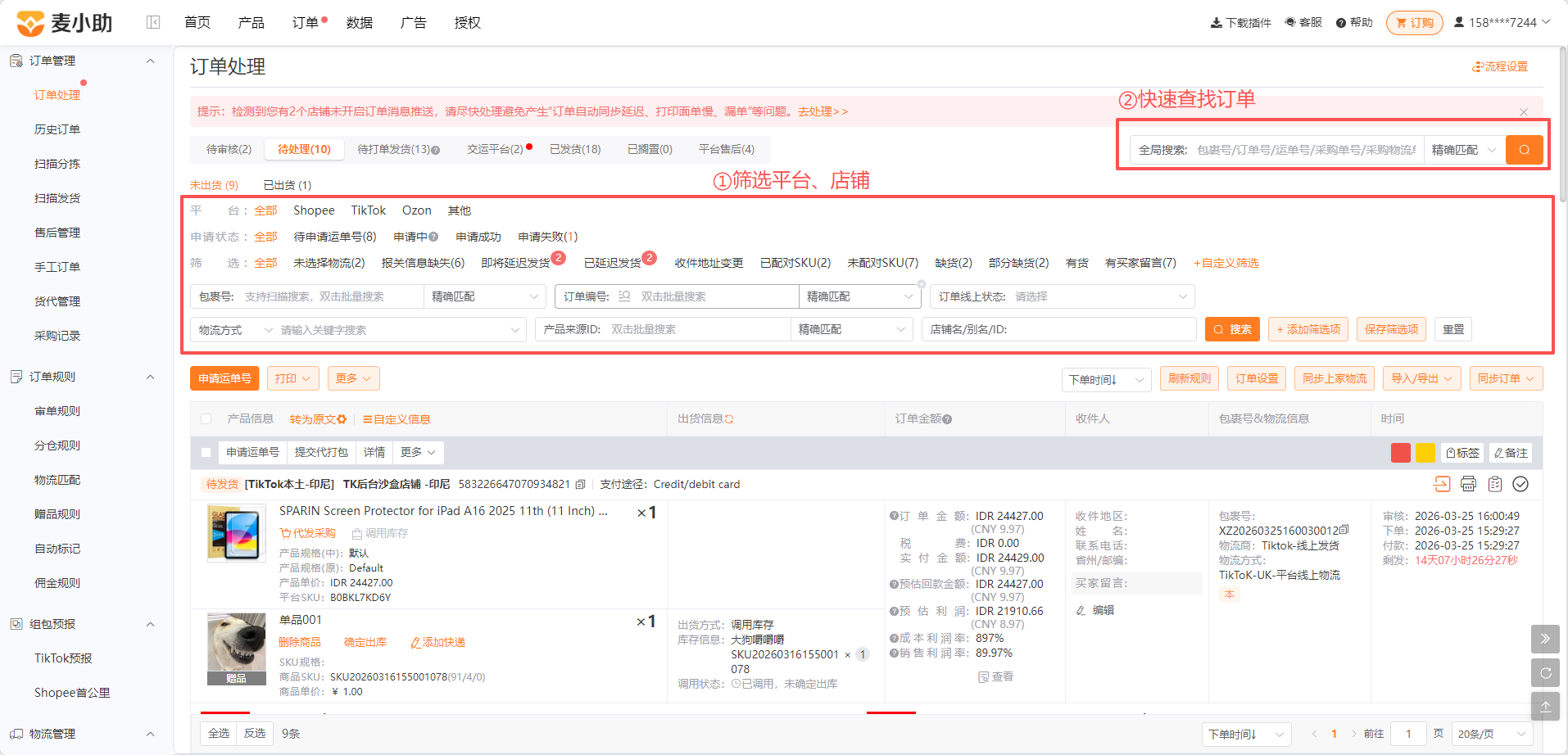Image resolution: width=1568 pixels, height=755 pixels.
Task: Select the 已出货 (1) filter
Action: [288, 185]
